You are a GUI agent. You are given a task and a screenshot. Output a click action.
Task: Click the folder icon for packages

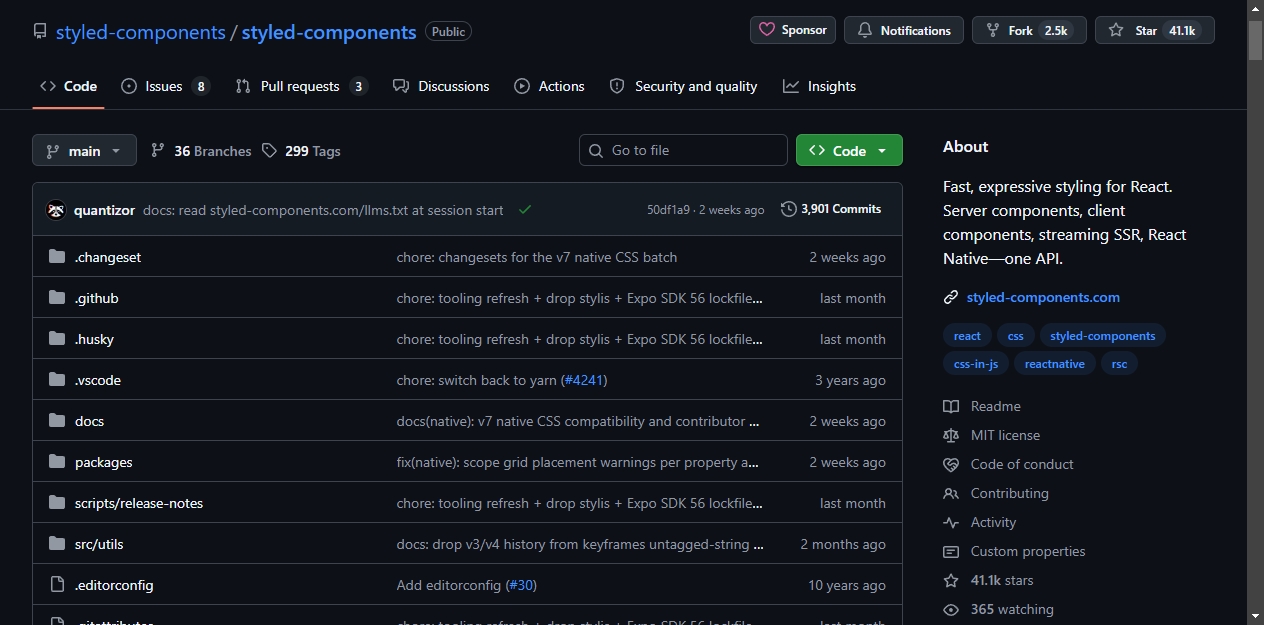click(x=57, y=462)
